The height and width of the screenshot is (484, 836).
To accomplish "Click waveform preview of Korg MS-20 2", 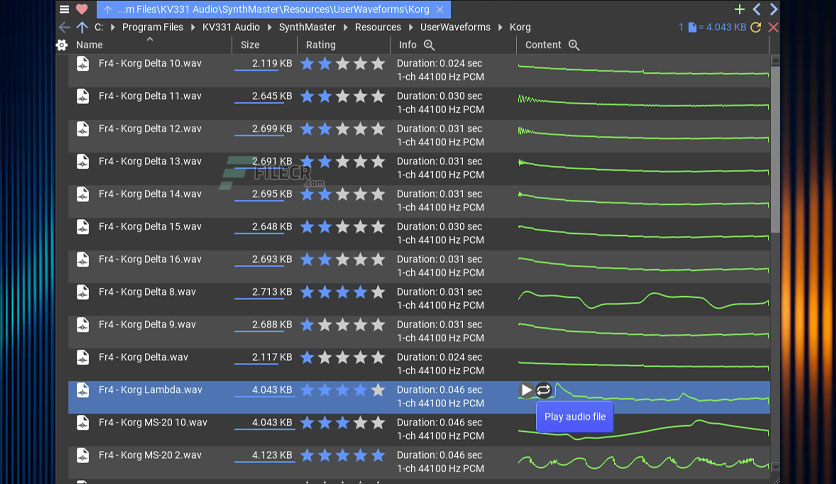I will pos(643,462).
